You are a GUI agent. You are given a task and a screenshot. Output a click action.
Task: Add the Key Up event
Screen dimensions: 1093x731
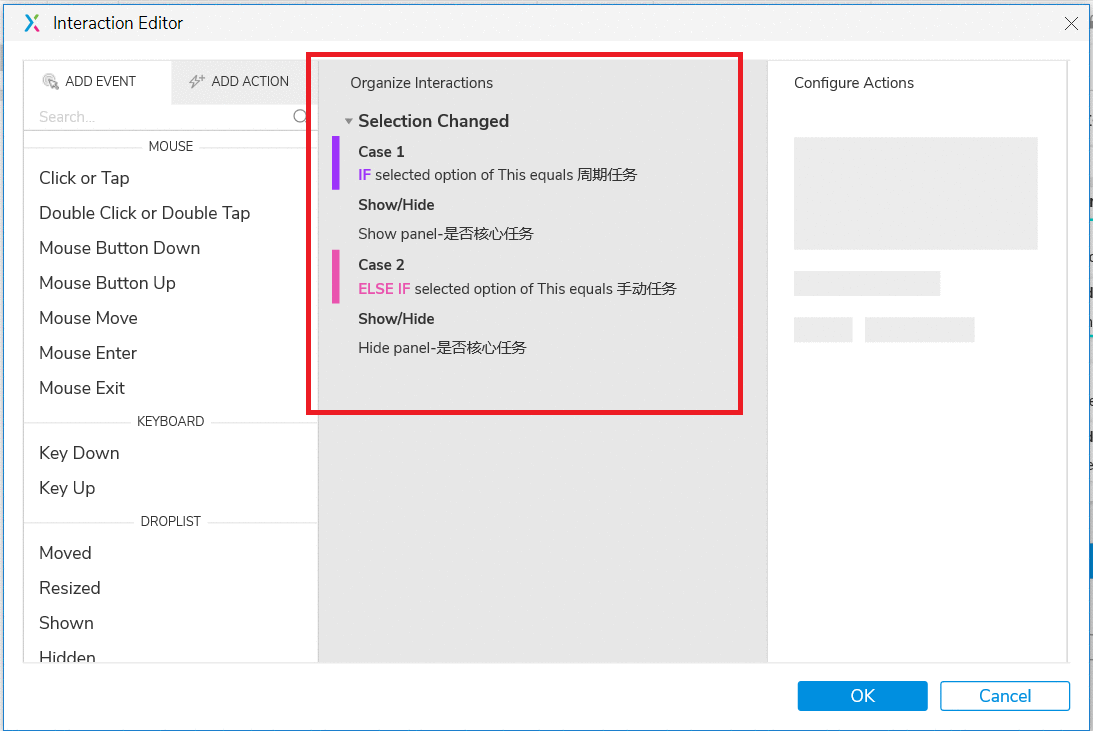[x=67, y=488]
